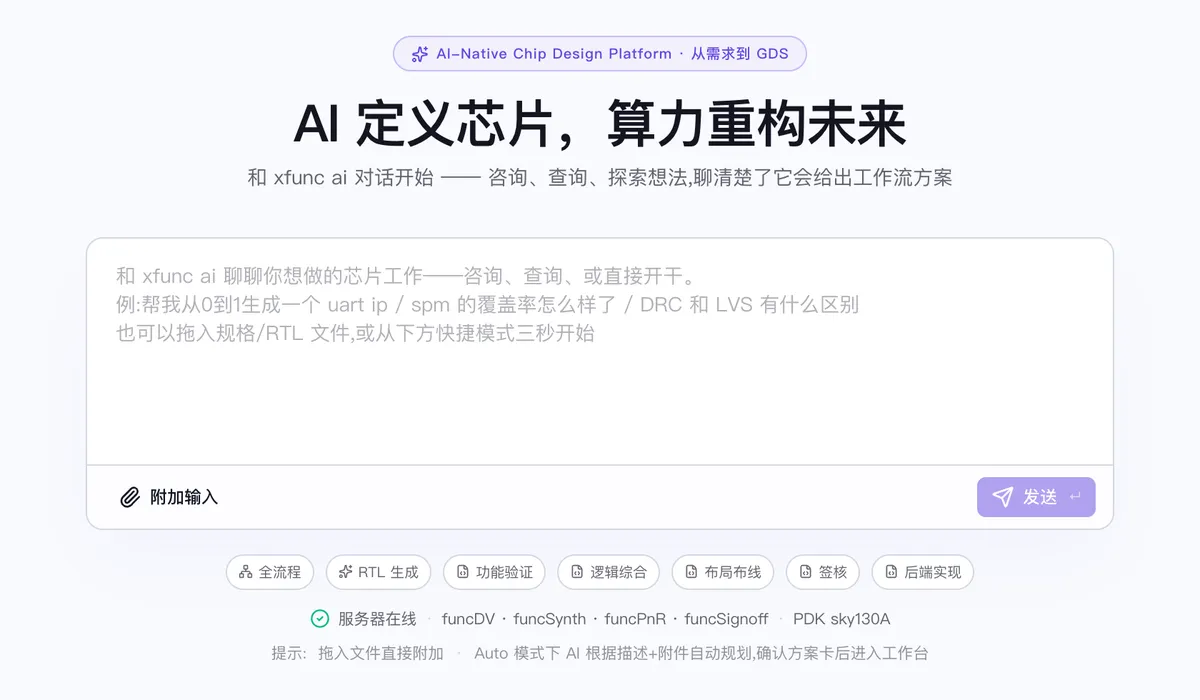Click the funcDV · funcSynth · funcPnR · funcSignoff text
The height and width of the screenshot is (700, 1200).
tap(605, 619)
